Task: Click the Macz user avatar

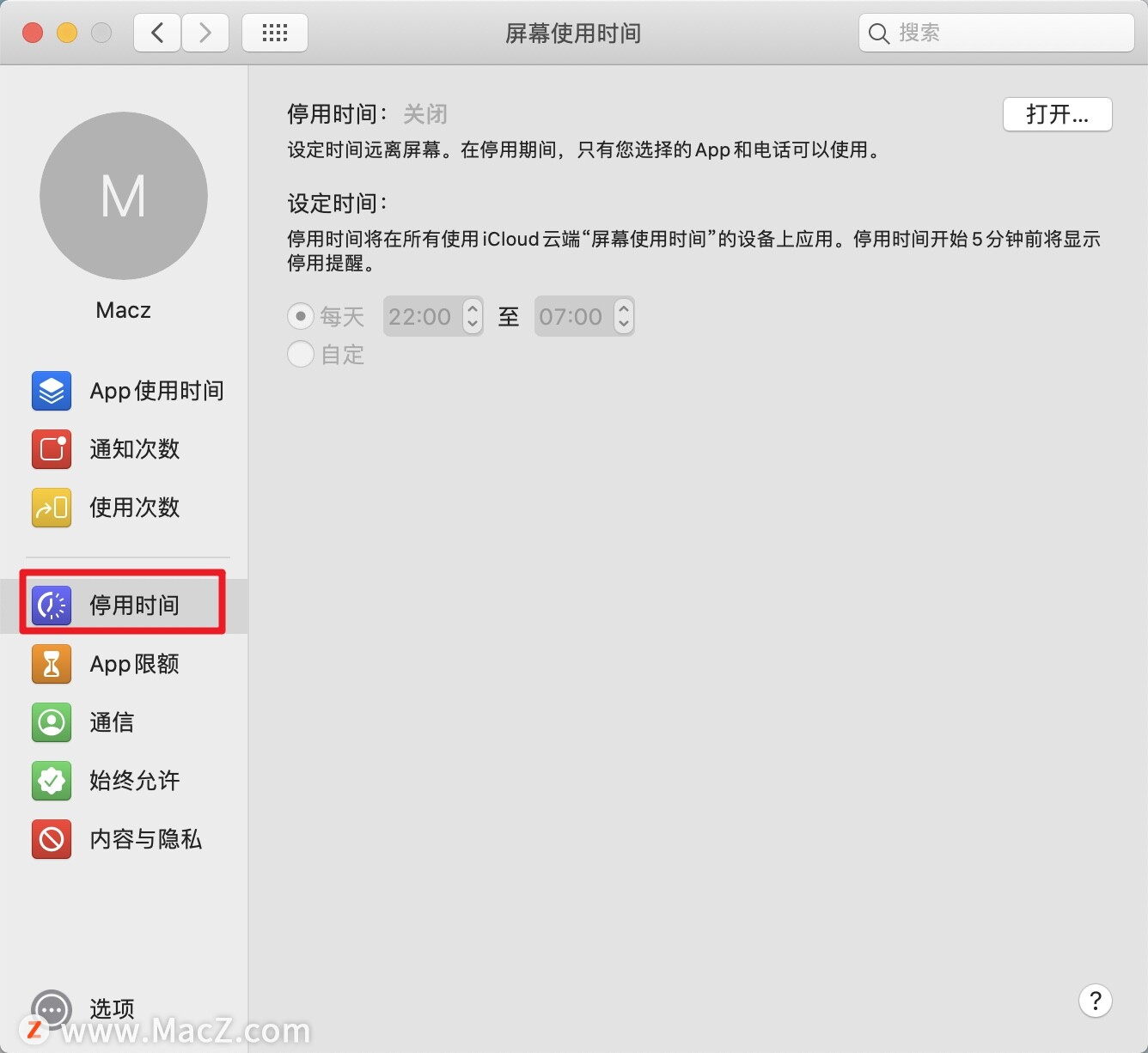Action: point(124,196)
